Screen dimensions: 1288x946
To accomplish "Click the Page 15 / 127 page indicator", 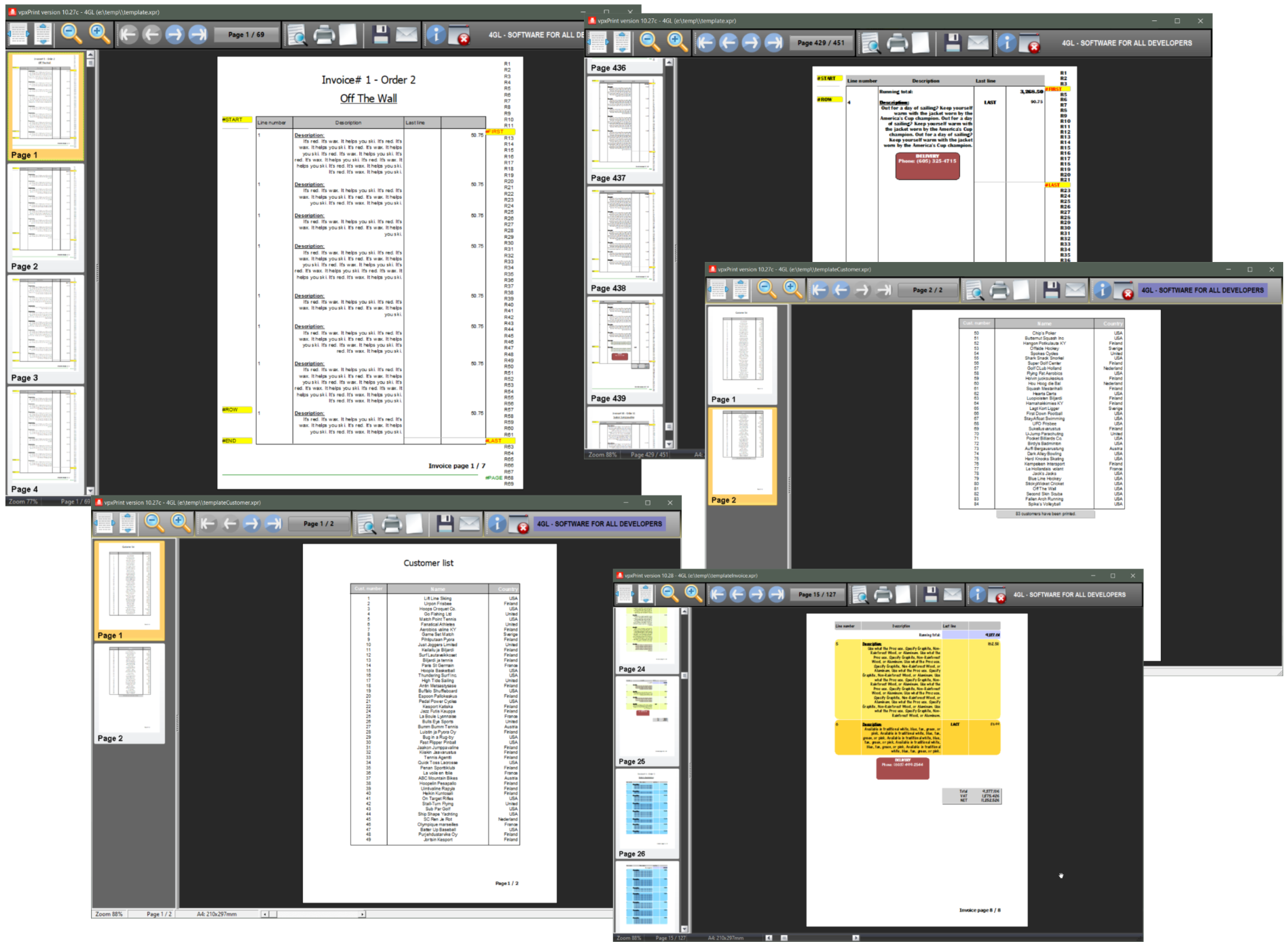I will click(817, 594).
